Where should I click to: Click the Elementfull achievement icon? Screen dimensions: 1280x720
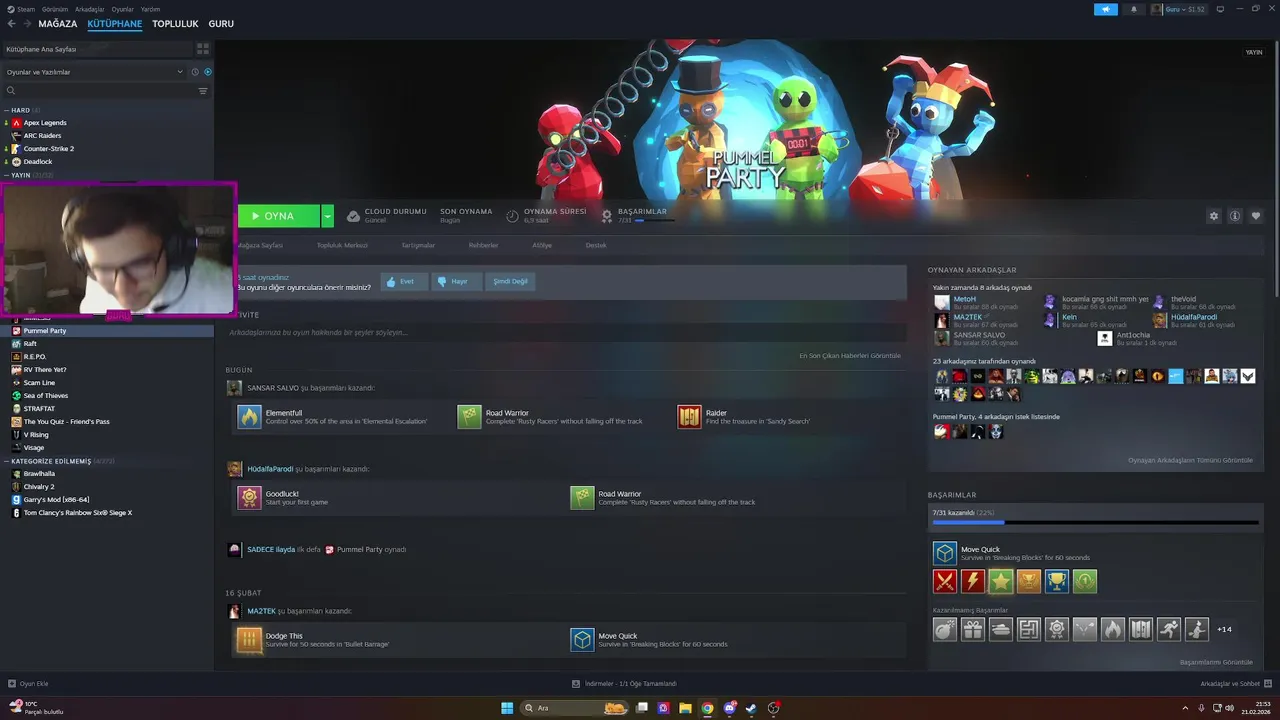tap(249, 417)
